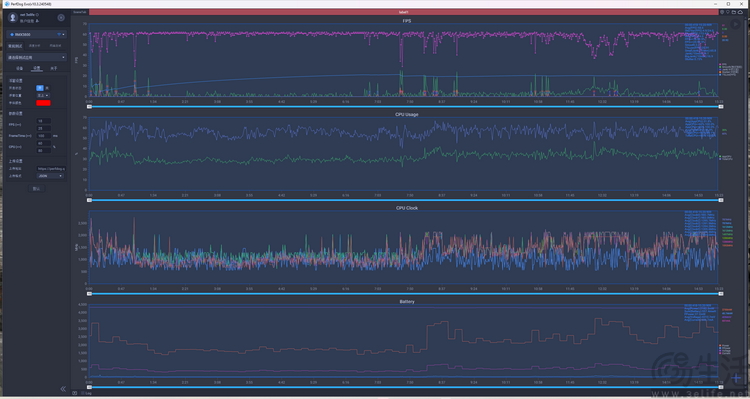This screenshot has height=399, width=750.
Task: Click the FrameTime threshold input field
Action: tap(44, 136)
